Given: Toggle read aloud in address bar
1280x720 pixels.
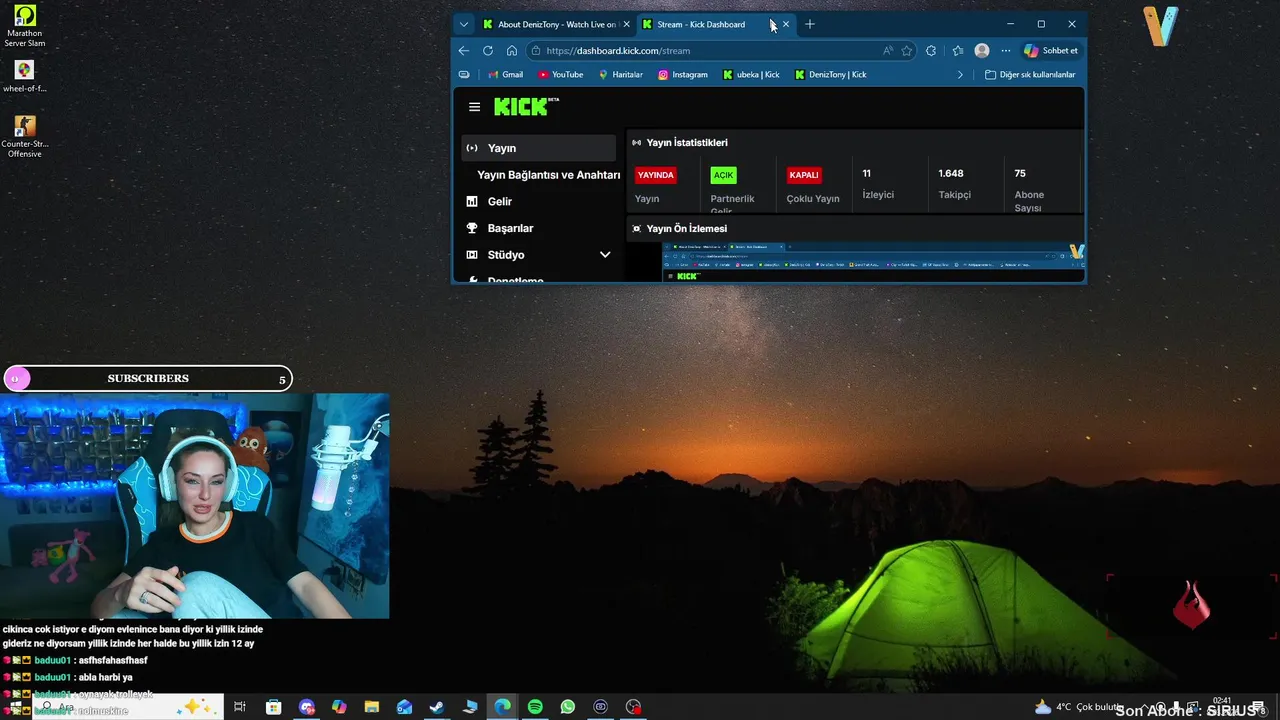Looking at the screenshot, I should pos(888,51).
